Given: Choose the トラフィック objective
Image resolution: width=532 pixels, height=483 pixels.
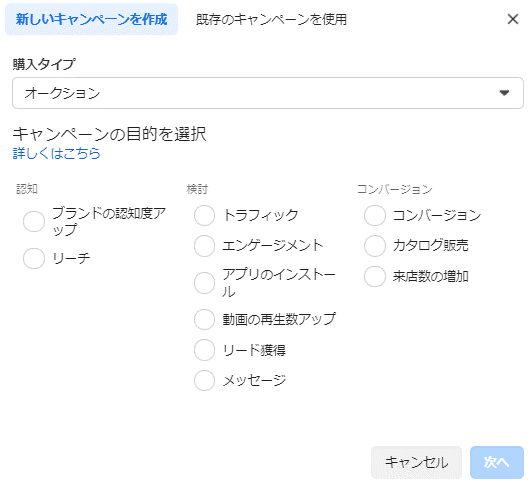Looking at the screenshot, I should tap(204, 215).
